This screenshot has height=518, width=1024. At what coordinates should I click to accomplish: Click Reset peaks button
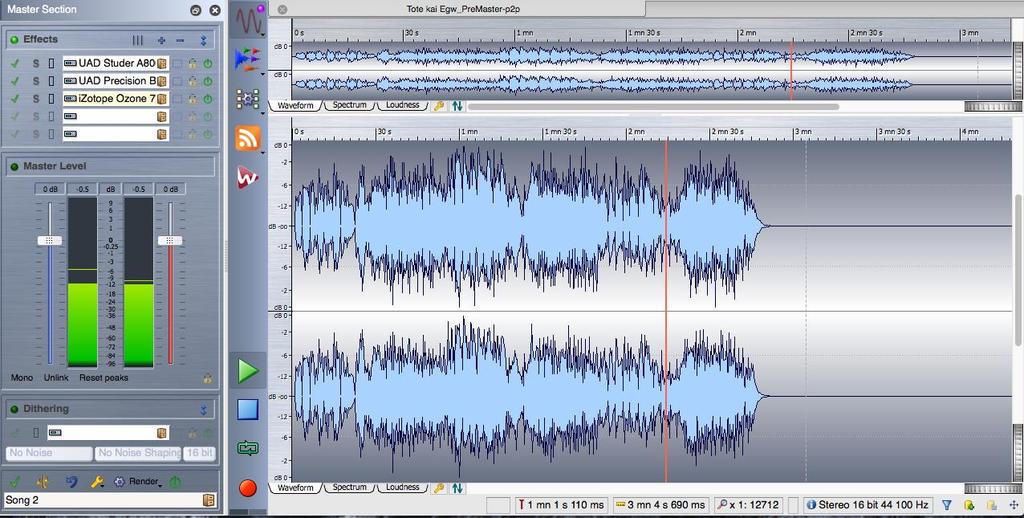tap(104, 378)
